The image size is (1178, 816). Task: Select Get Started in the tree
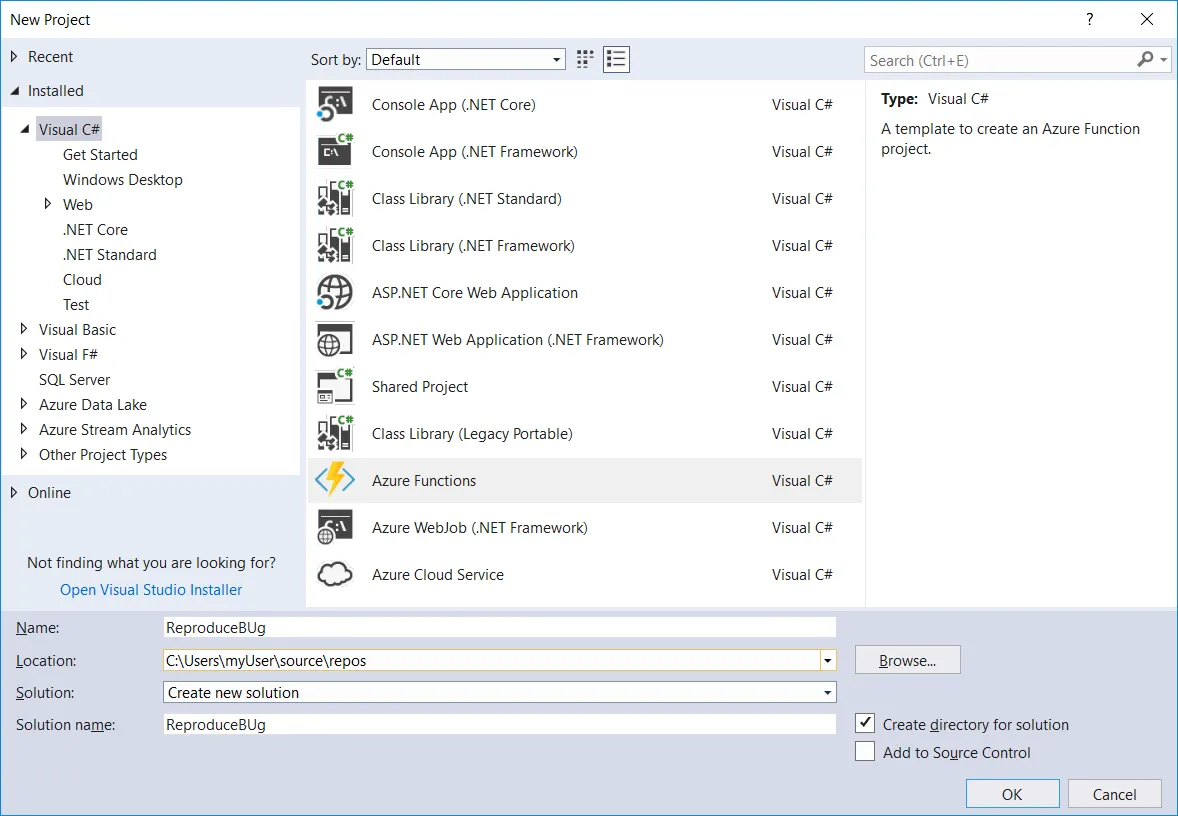(x=100, y=154)
